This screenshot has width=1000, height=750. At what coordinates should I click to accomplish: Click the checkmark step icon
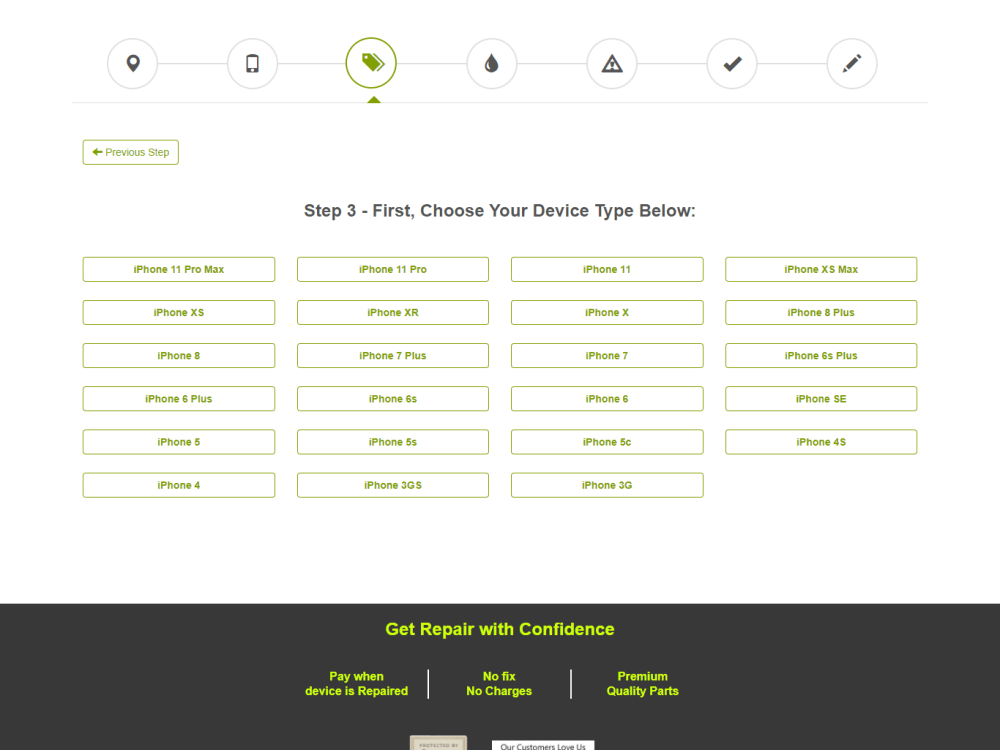(732, 64)
